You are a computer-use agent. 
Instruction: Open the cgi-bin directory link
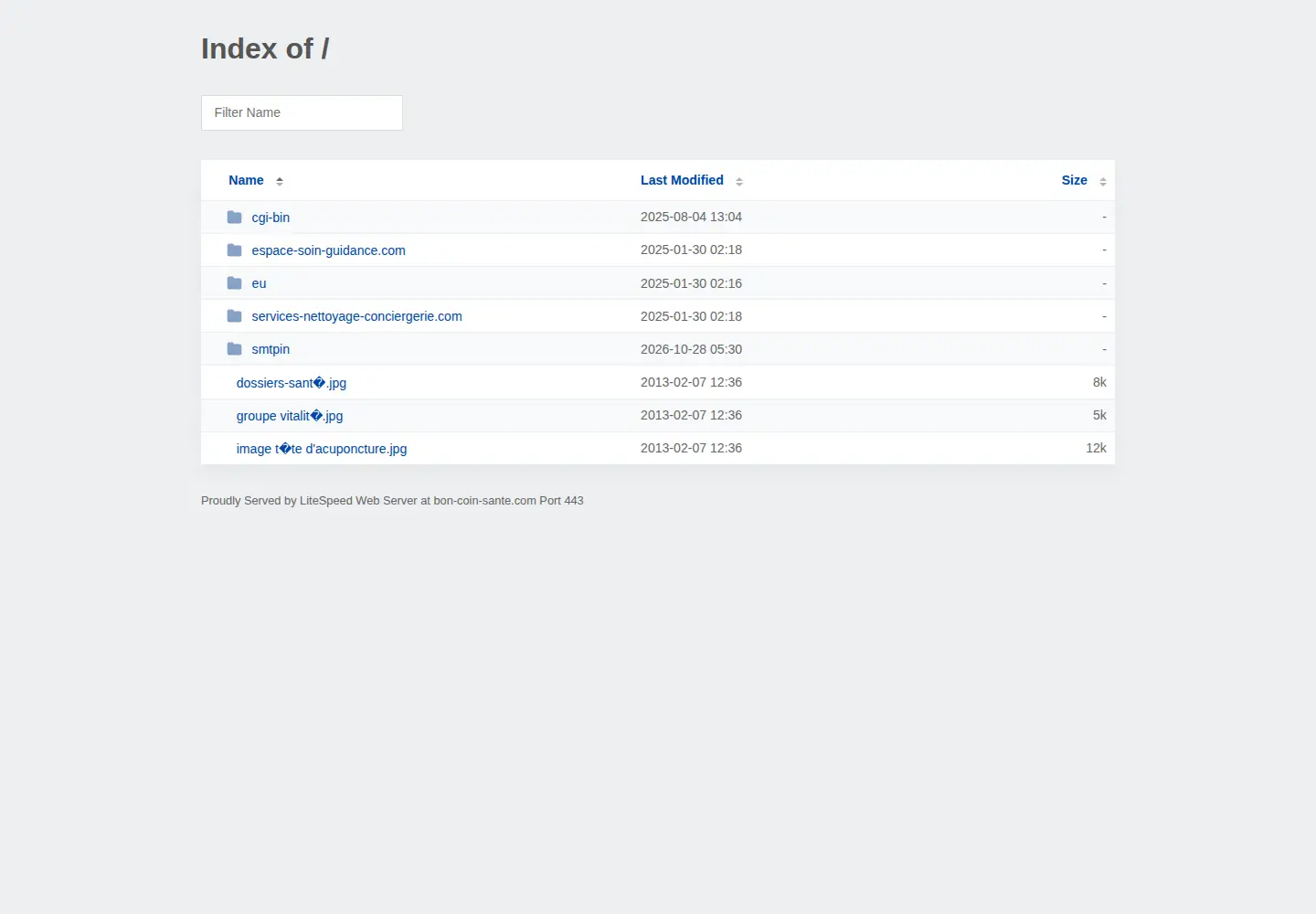(271, 218)
